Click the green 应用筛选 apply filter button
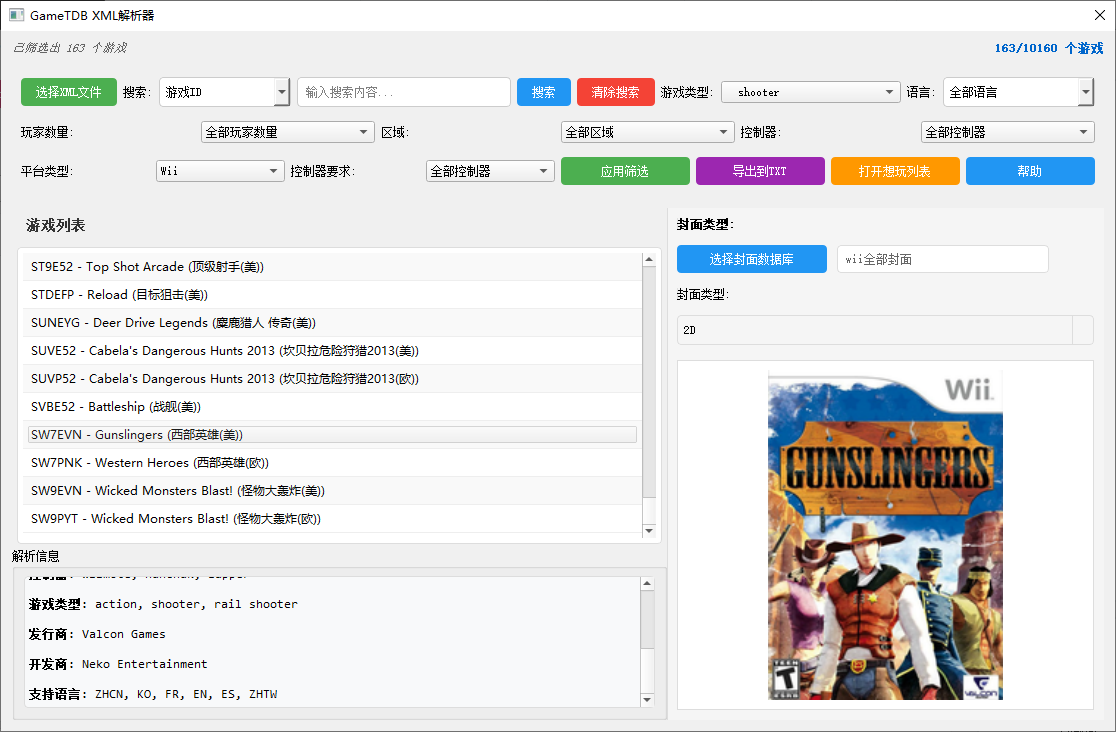This screenshot has height=732, width=1116. (625, 171)
